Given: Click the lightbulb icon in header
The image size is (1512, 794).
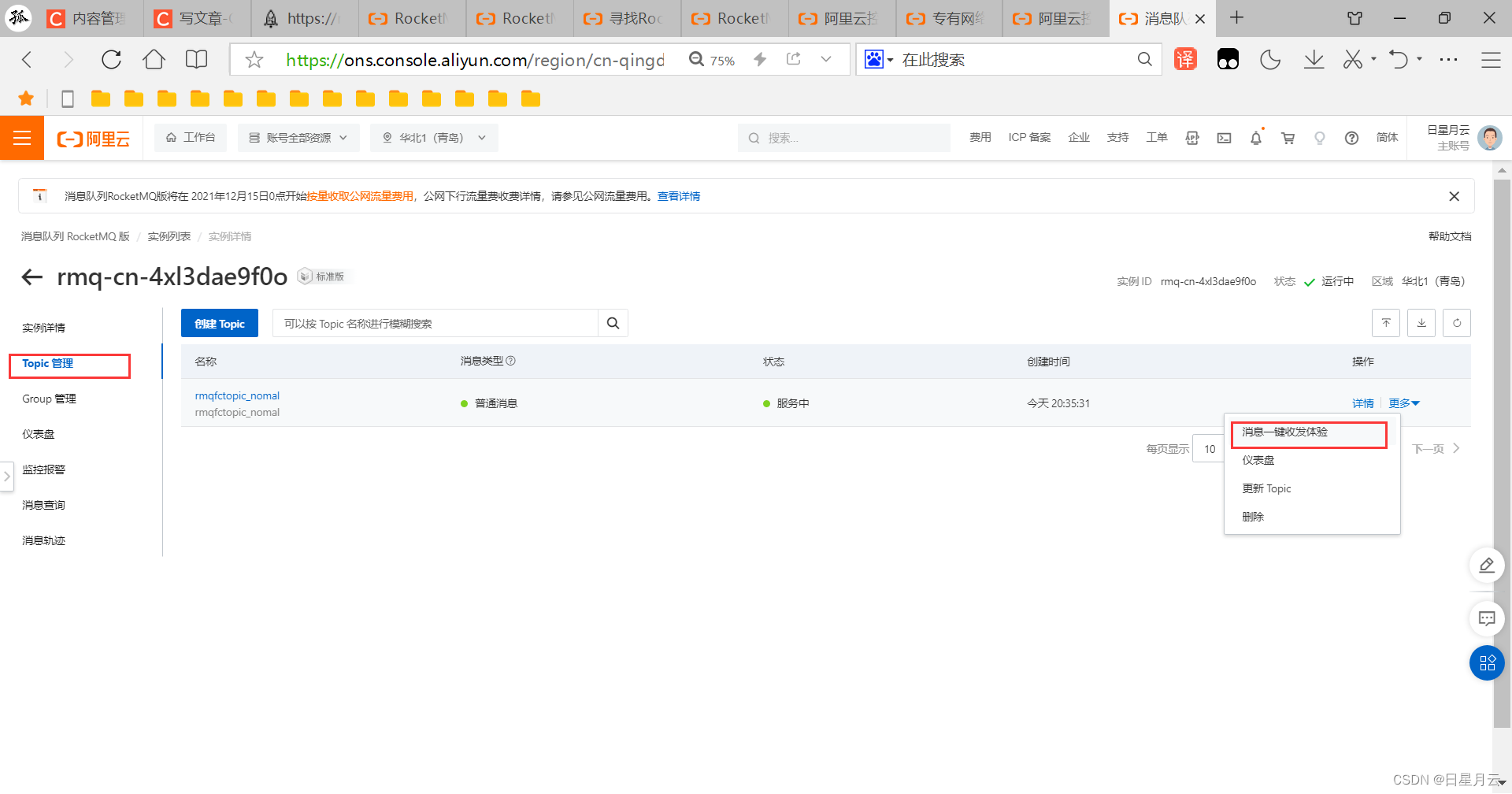Looking at the screenshot, I should (x=1320, y=138).
